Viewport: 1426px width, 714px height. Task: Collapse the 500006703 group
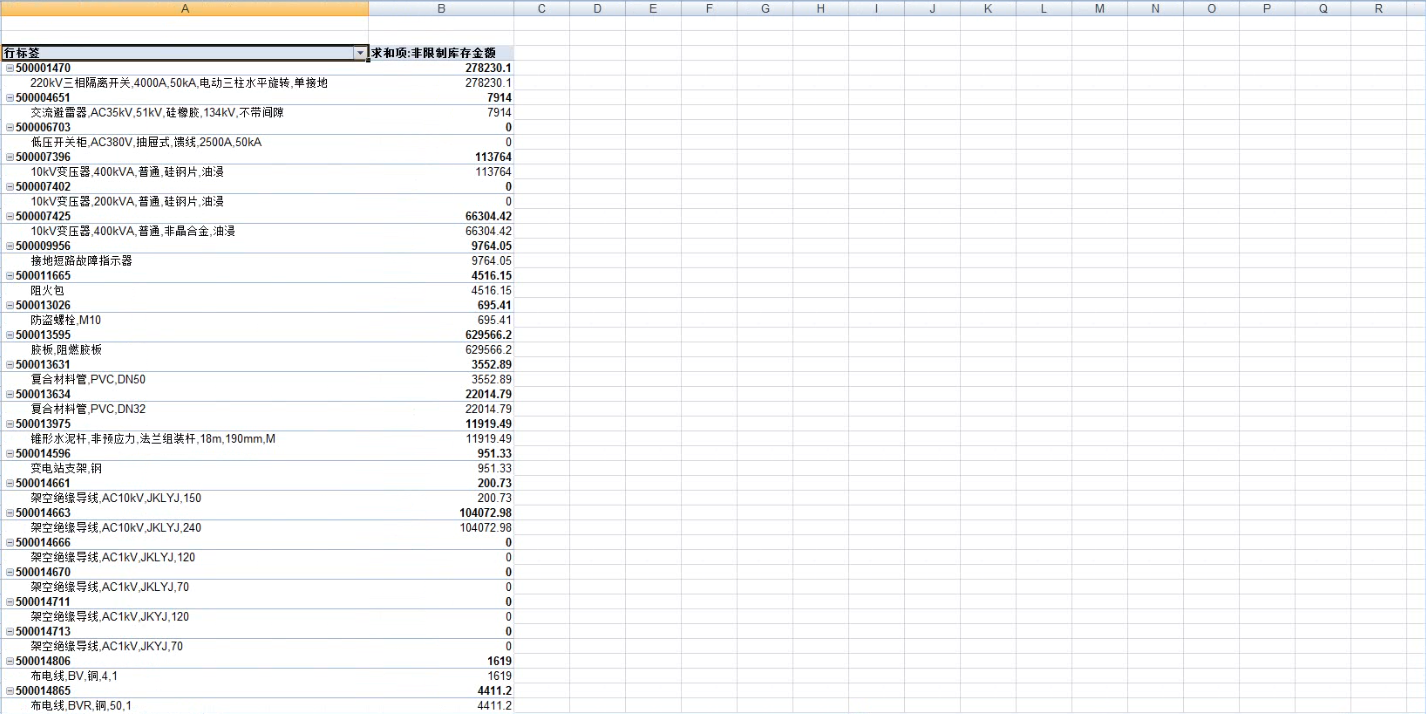coord(9,128)
